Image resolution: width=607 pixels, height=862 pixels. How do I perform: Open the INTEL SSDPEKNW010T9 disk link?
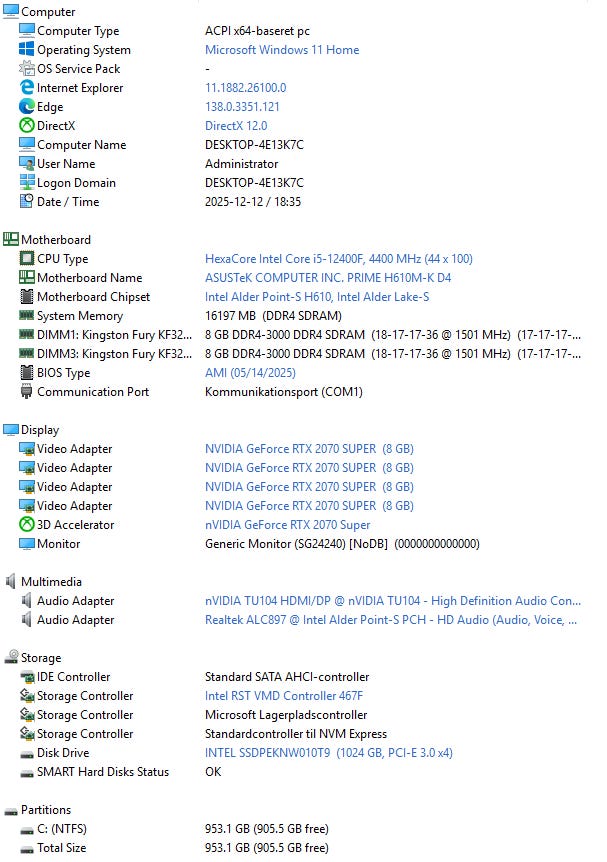pyautogui.click(x=329, y=753)
